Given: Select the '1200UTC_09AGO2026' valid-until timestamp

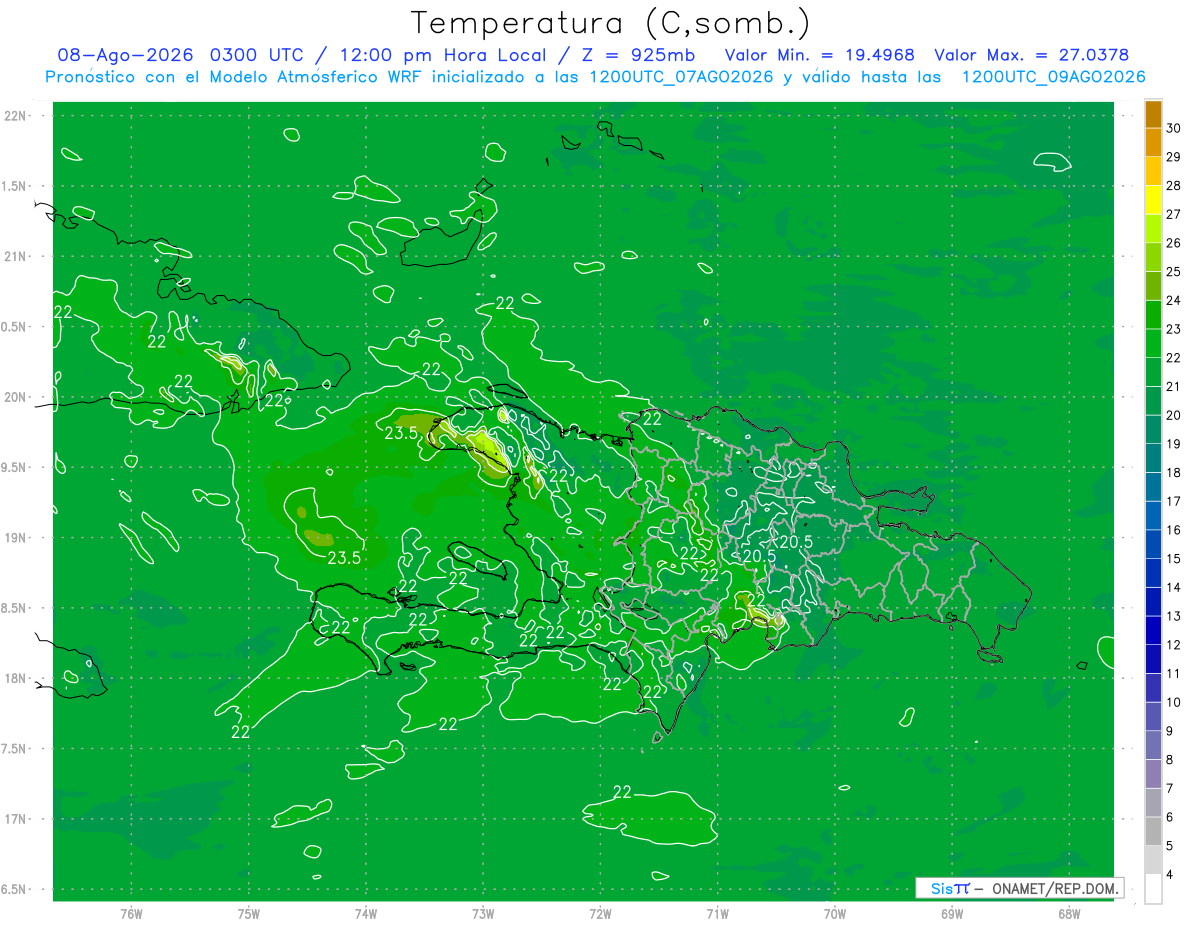Looking at the screenshot, I should point(1054,77).
